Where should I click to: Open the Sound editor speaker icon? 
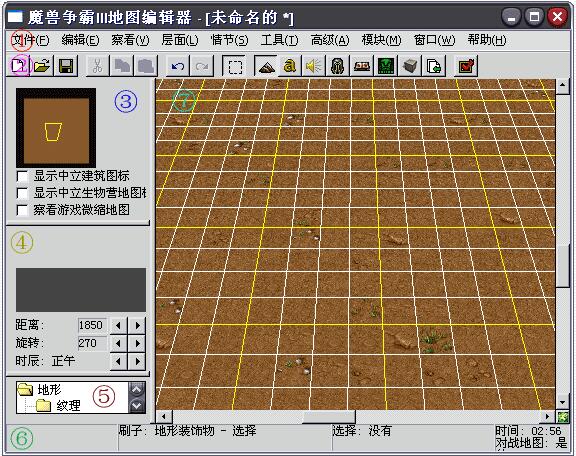point(313,66)
